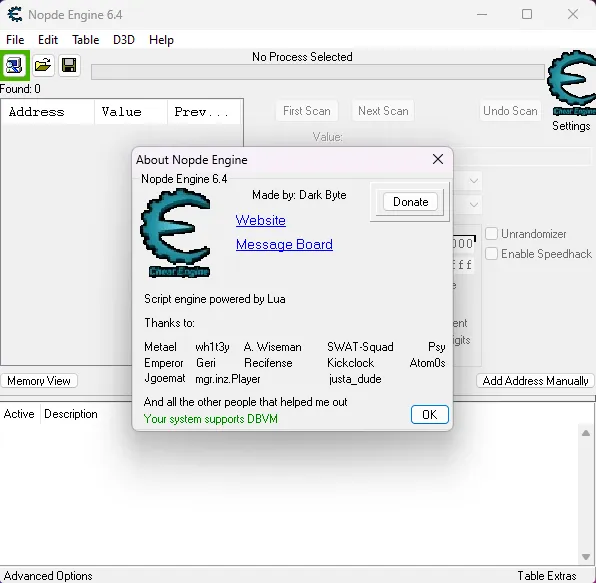Expand the lower dropdown behind the dialog
The image size is (596, 583).
[x=474, y=204]
